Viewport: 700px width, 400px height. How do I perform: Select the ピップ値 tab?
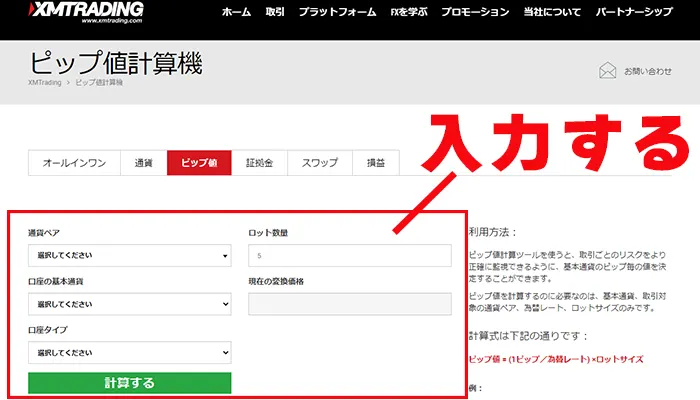199,163
